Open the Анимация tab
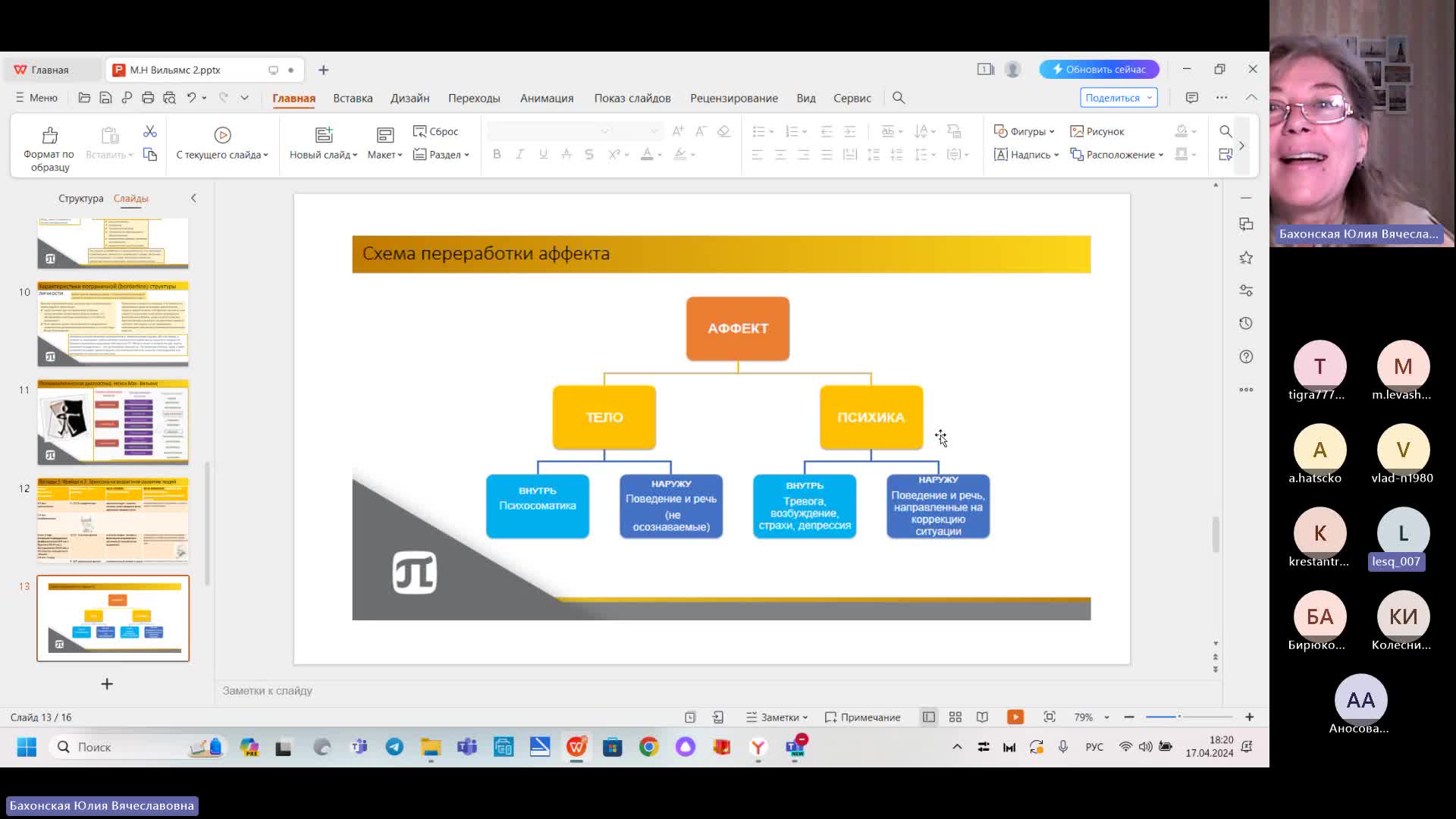The height and width of the screenshot is (819, 1456). tap(547, 98)
